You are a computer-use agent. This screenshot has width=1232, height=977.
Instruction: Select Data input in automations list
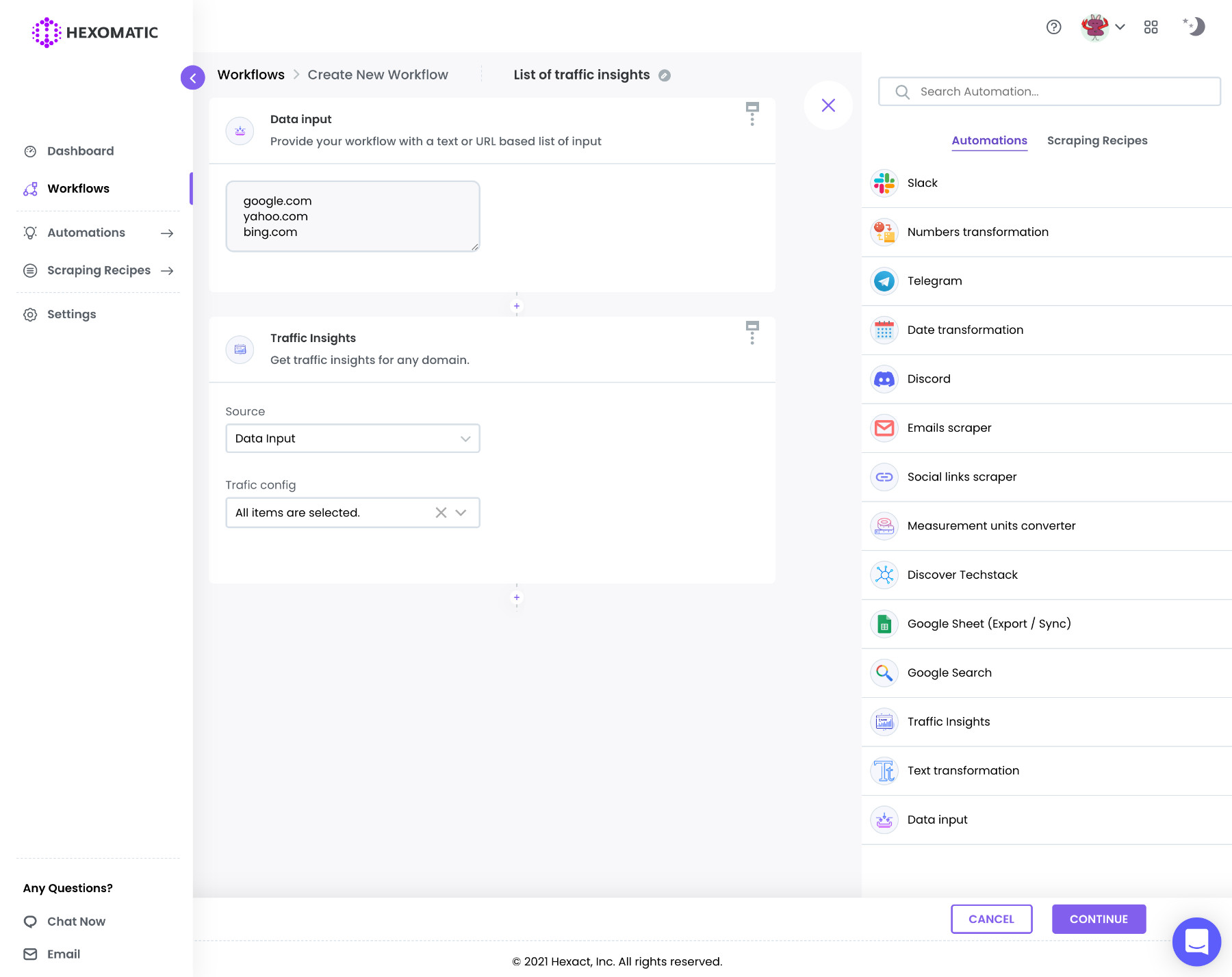point(1047,820)
